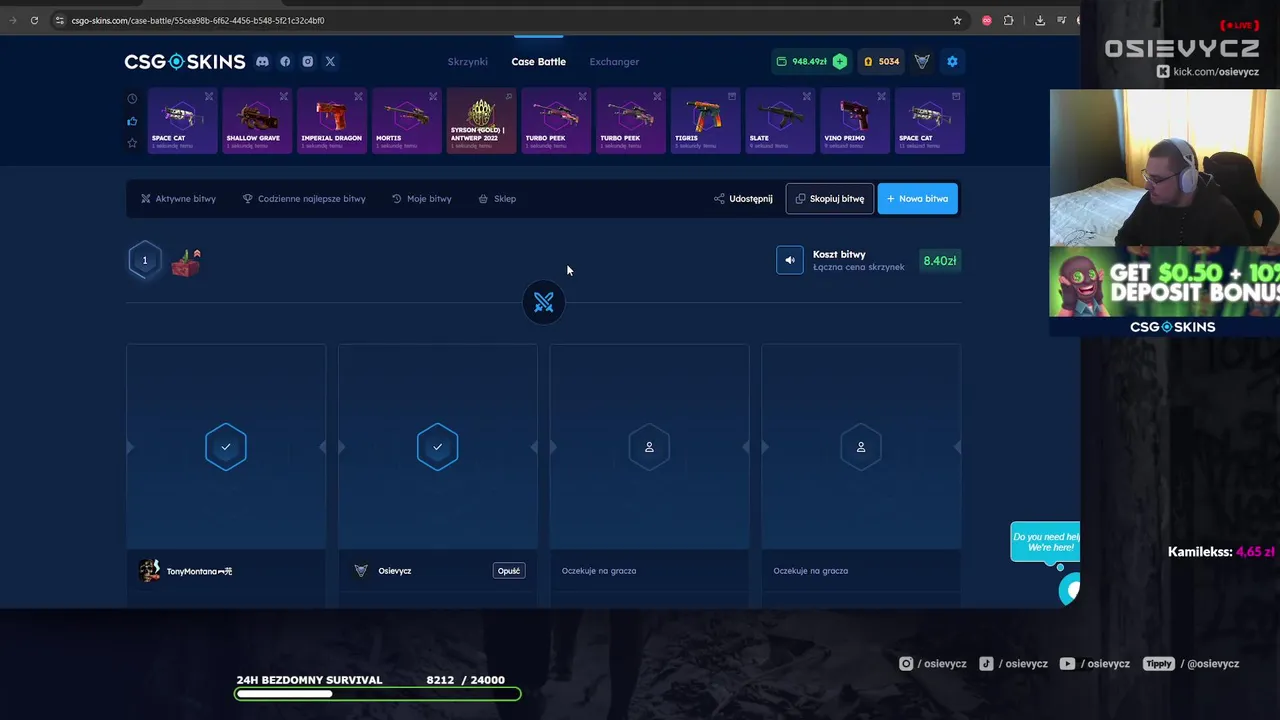Leave the battle with Opuść button
The height and width of the screenshot is (720, 1280).
coord(509,571)
